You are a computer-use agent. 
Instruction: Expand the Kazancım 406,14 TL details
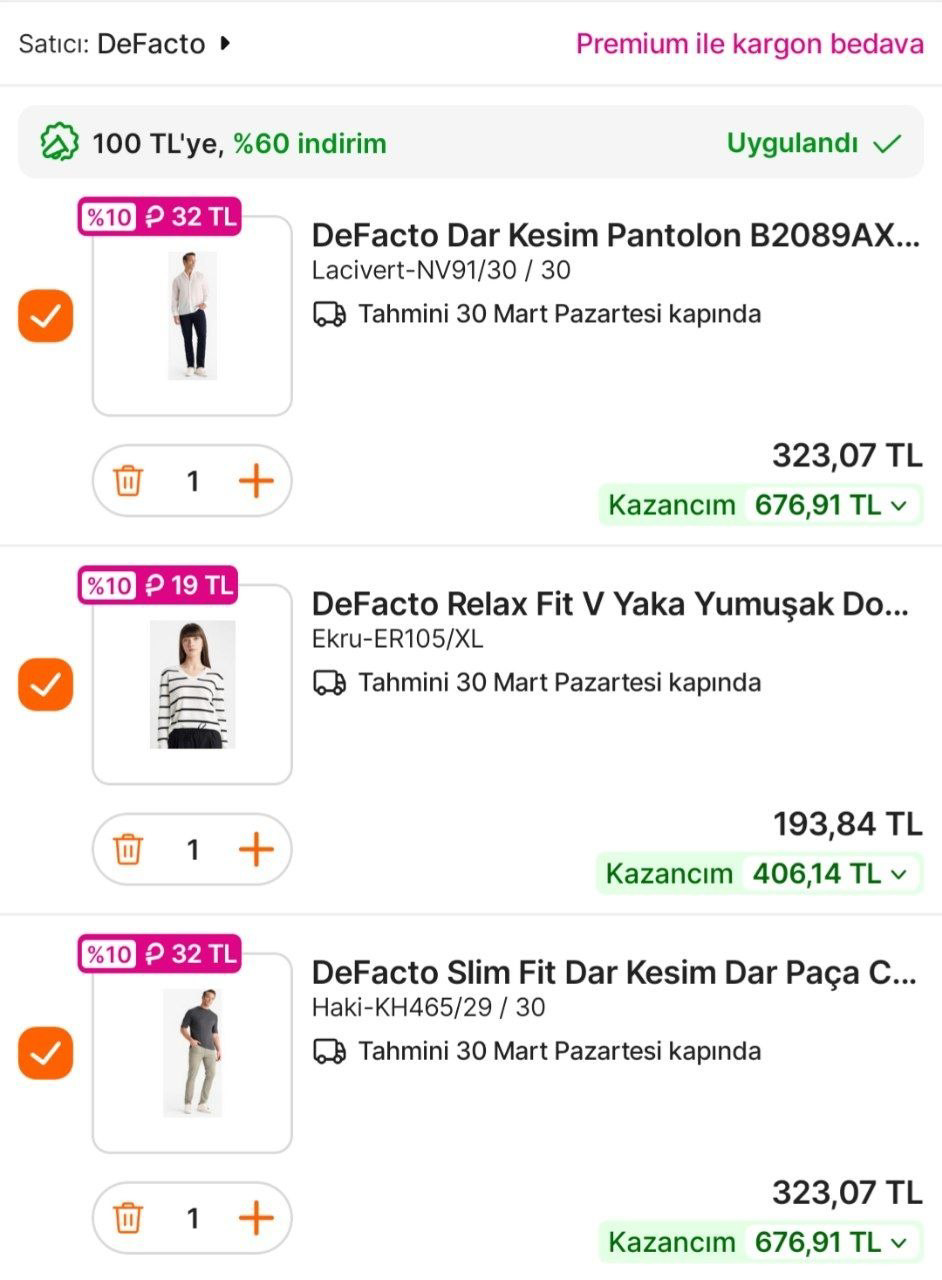pyautogui.click(x=898, y=874)
